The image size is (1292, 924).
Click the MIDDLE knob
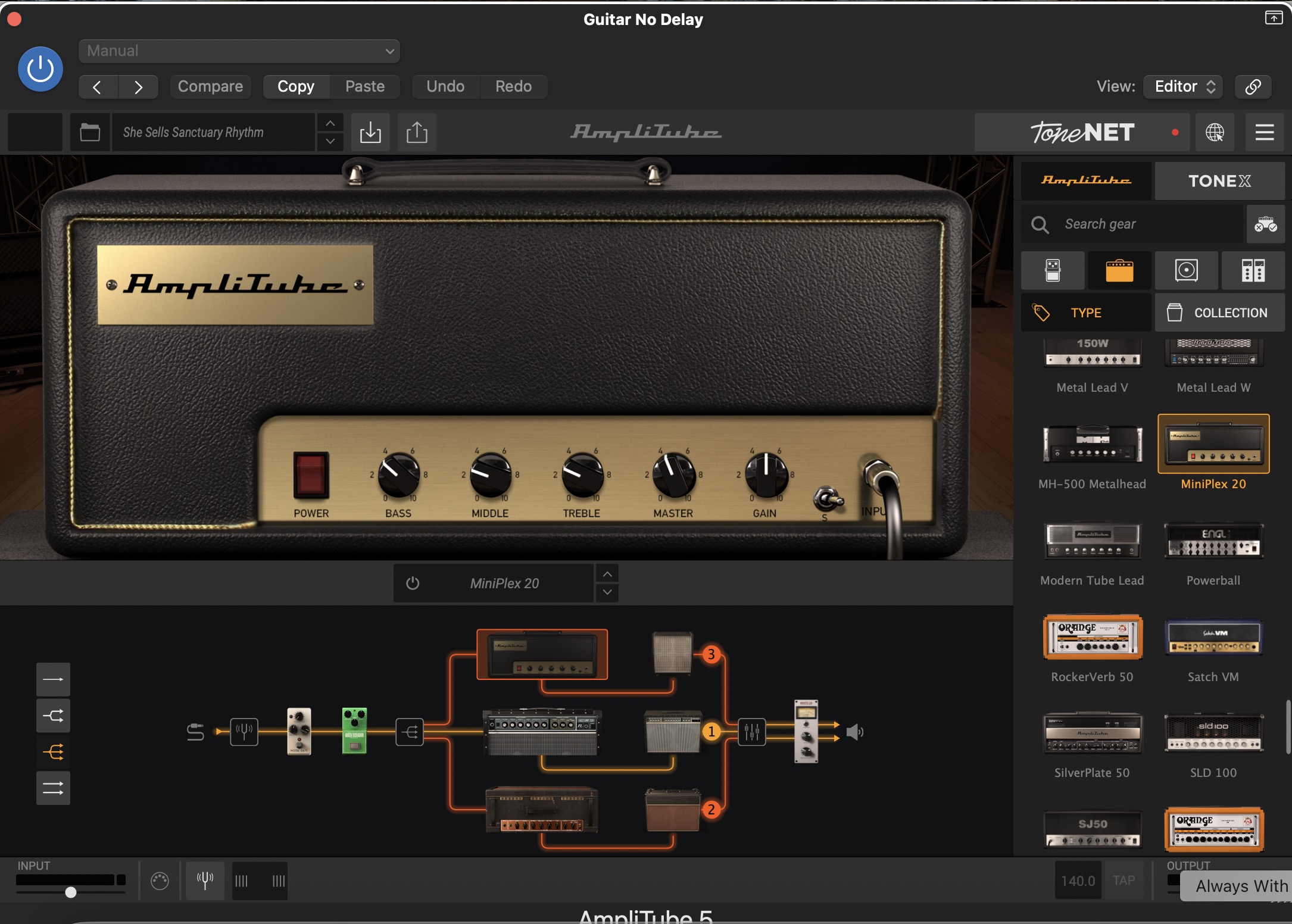[490, 475]
